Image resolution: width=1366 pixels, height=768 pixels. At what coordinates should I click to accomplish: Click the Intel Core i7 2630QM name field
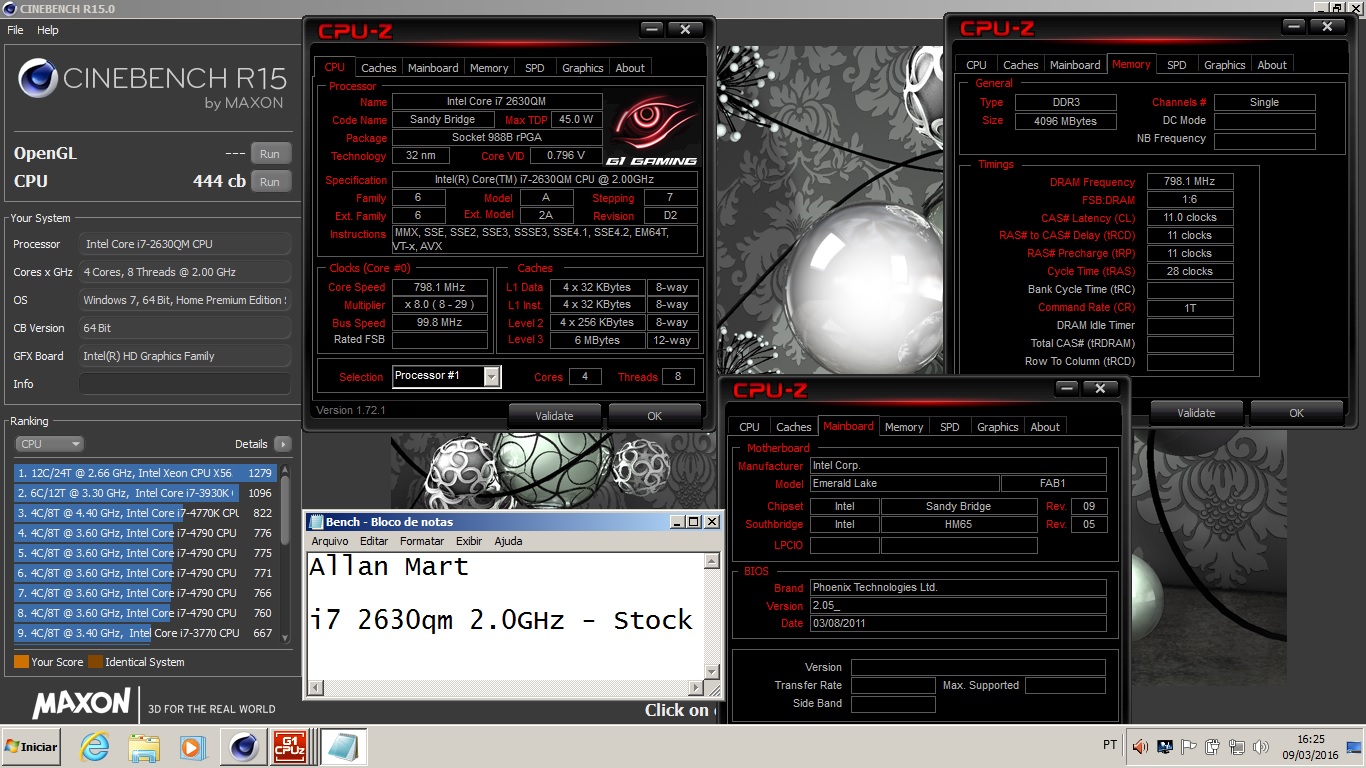click(497, 102)
